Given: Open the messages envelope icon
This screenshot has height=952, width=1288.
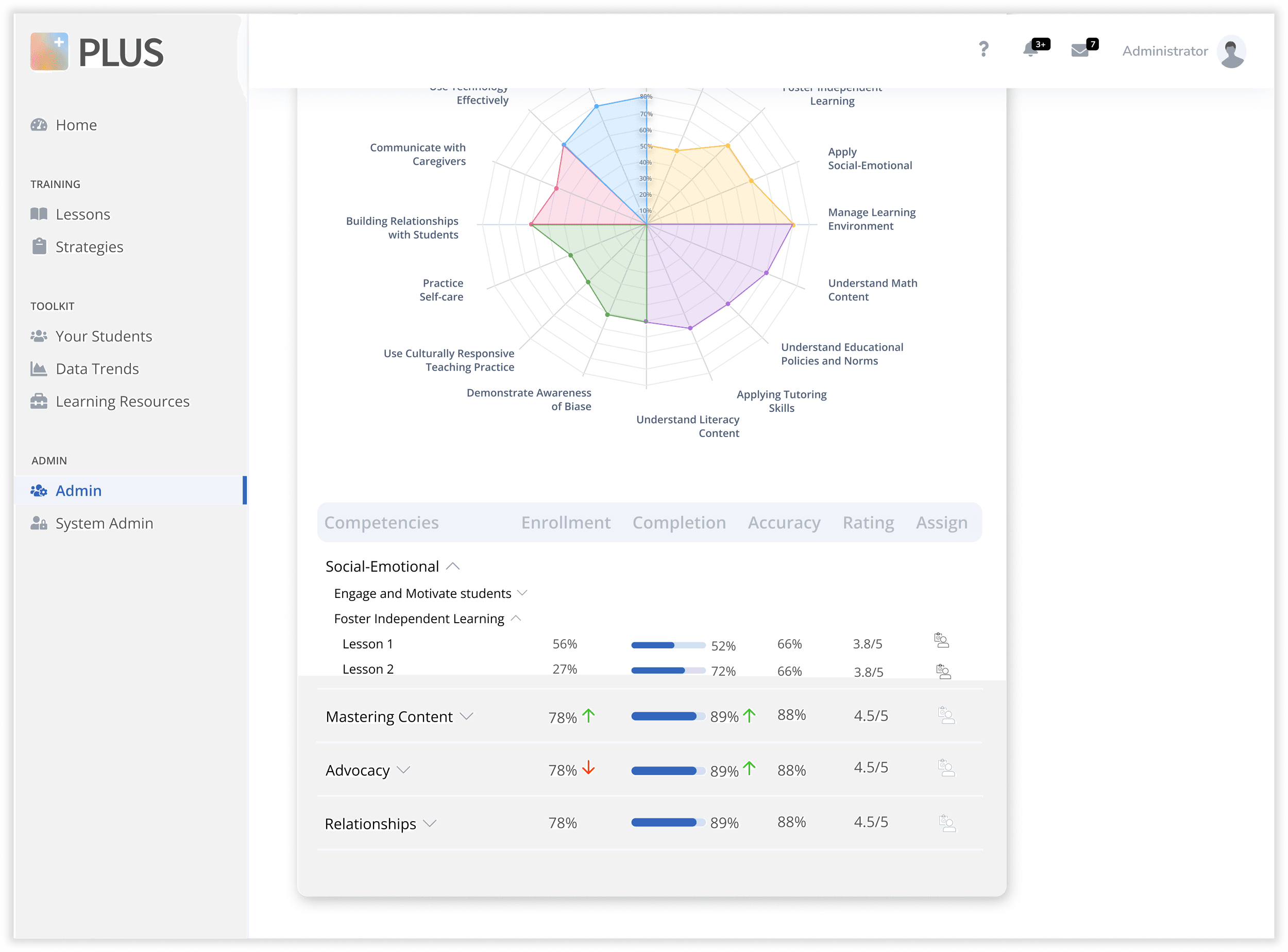Looking at the screenshot, I should (x=1079, y=51).
